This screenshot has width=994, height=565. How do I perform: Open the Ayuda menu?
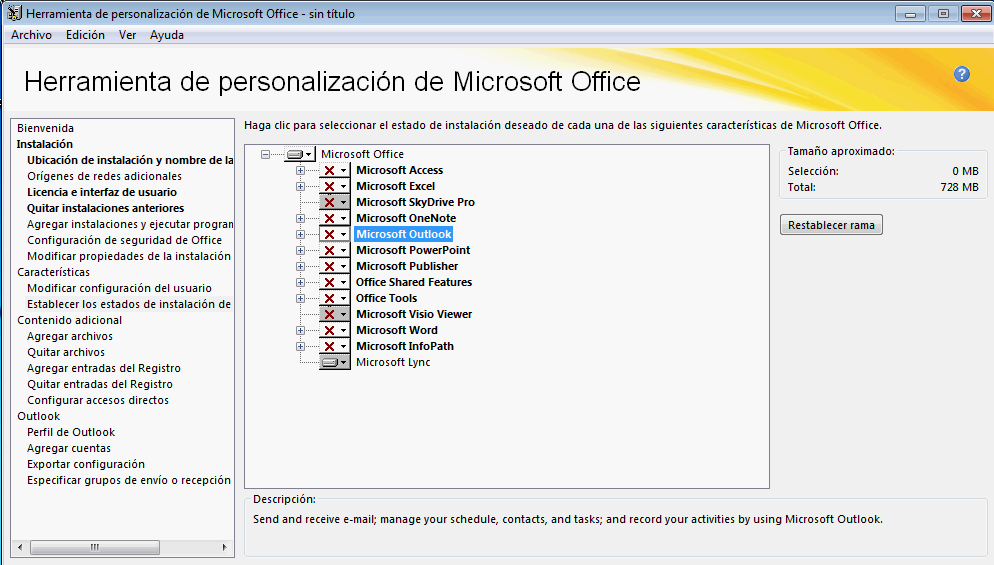(x=167, y=35)
